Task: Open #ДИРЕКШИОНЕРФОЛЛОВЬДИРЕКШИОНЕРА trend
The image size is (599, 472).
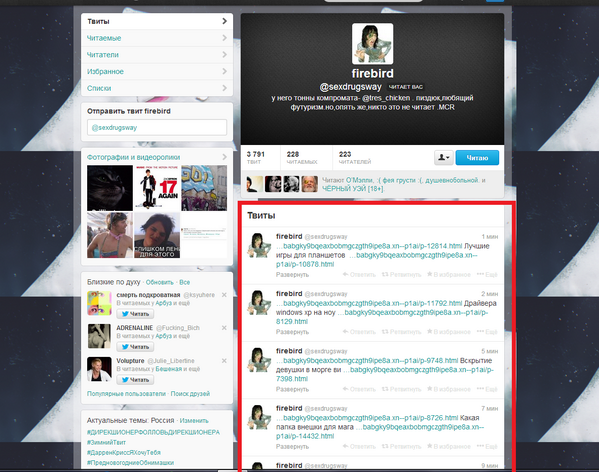Action: pos(153,432)
